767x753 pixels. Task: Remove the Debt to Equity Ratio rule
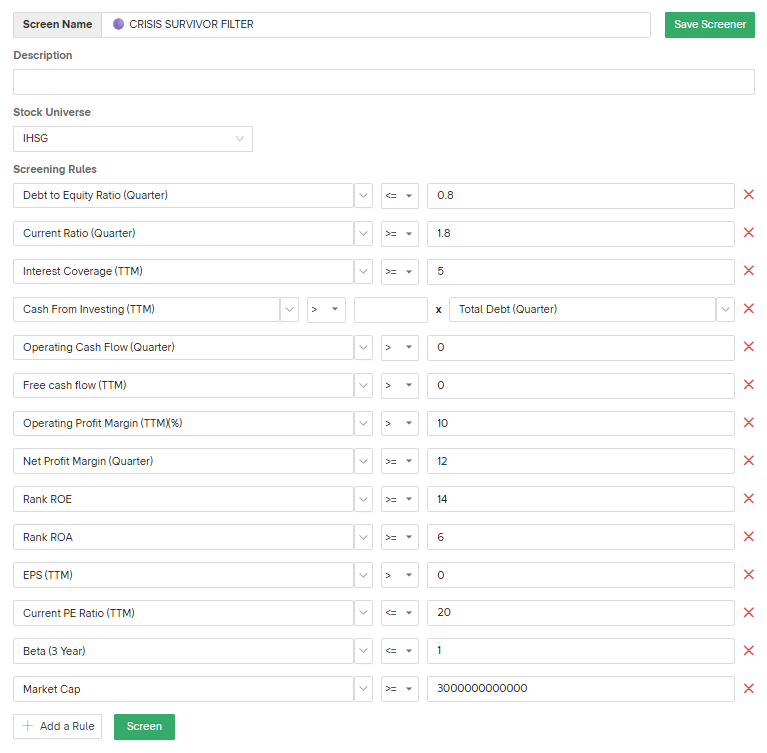click(748, 195)
